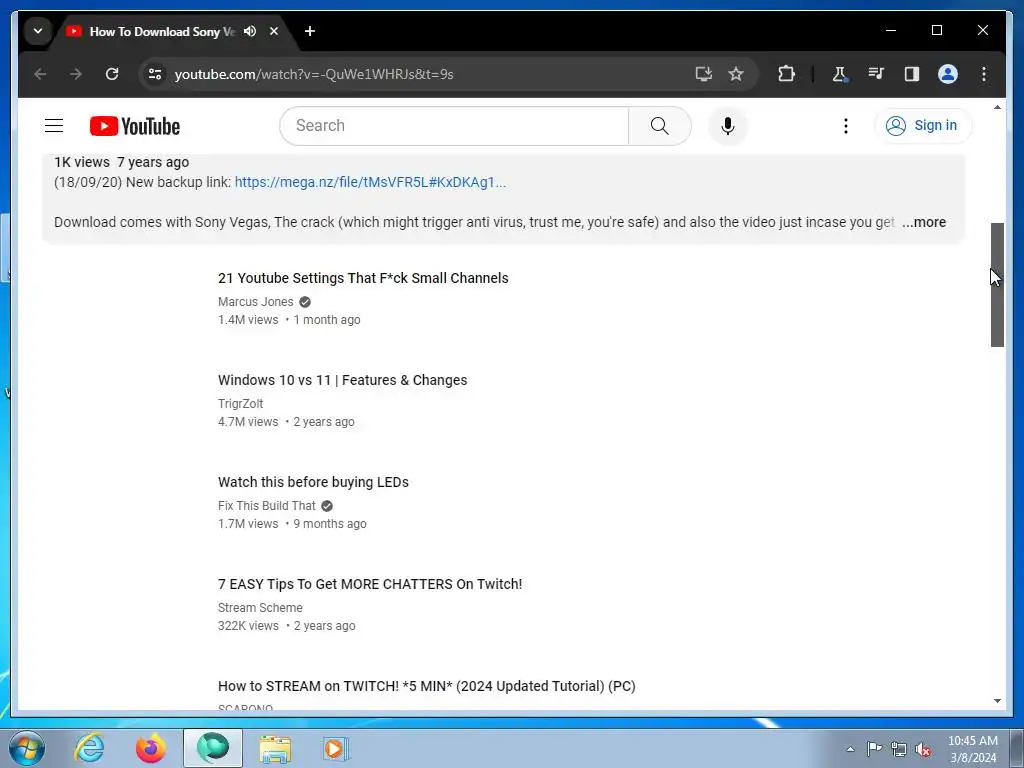Open Windows Explorer folder on taskbar

(275, 748)
